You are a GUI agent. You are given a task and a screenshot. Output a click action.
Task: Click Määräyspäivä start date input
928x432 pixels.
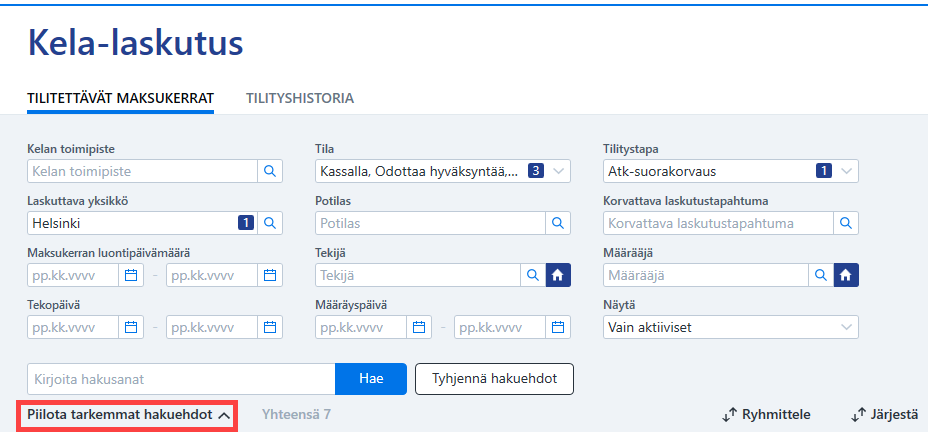click(361, 327)
